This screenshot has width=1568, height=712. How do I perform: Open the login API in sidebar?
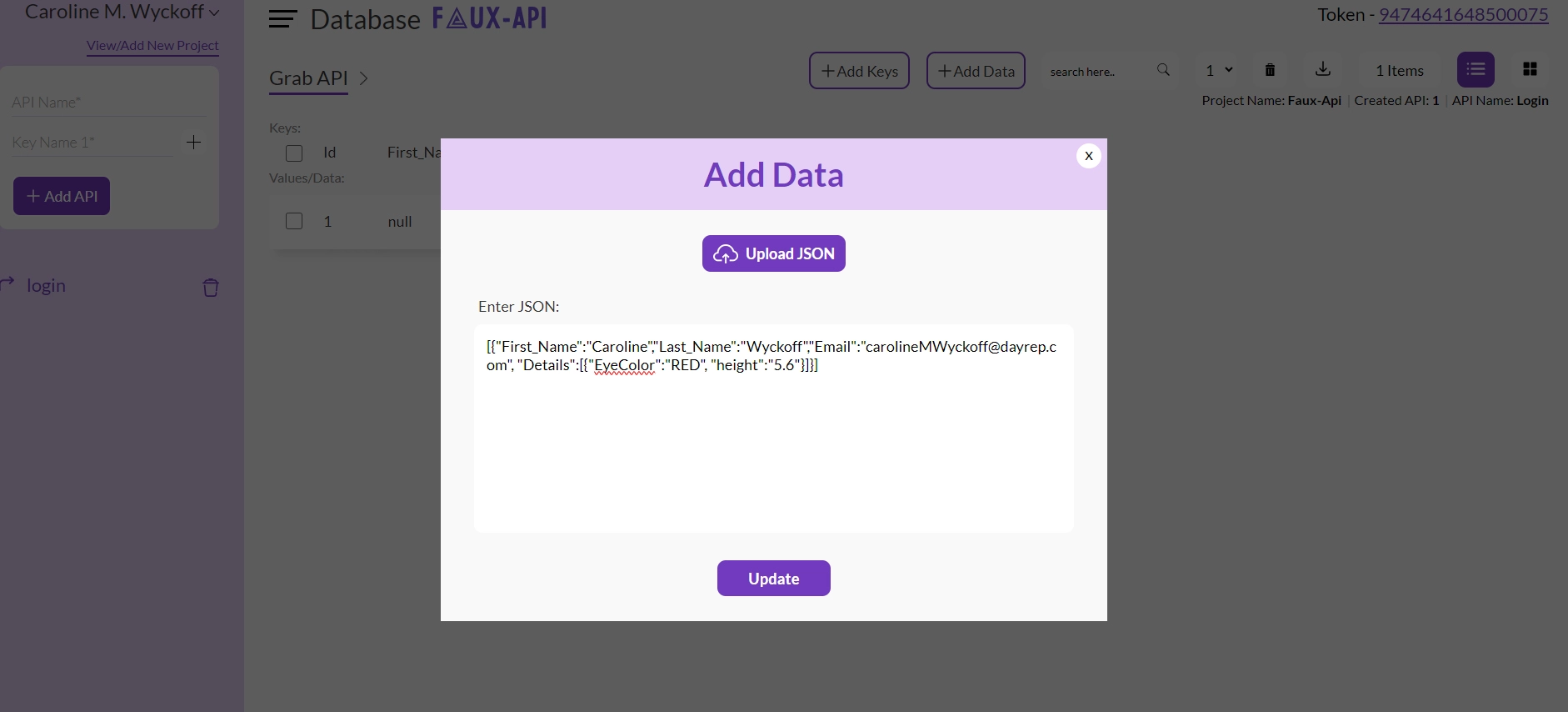[46, 286]
